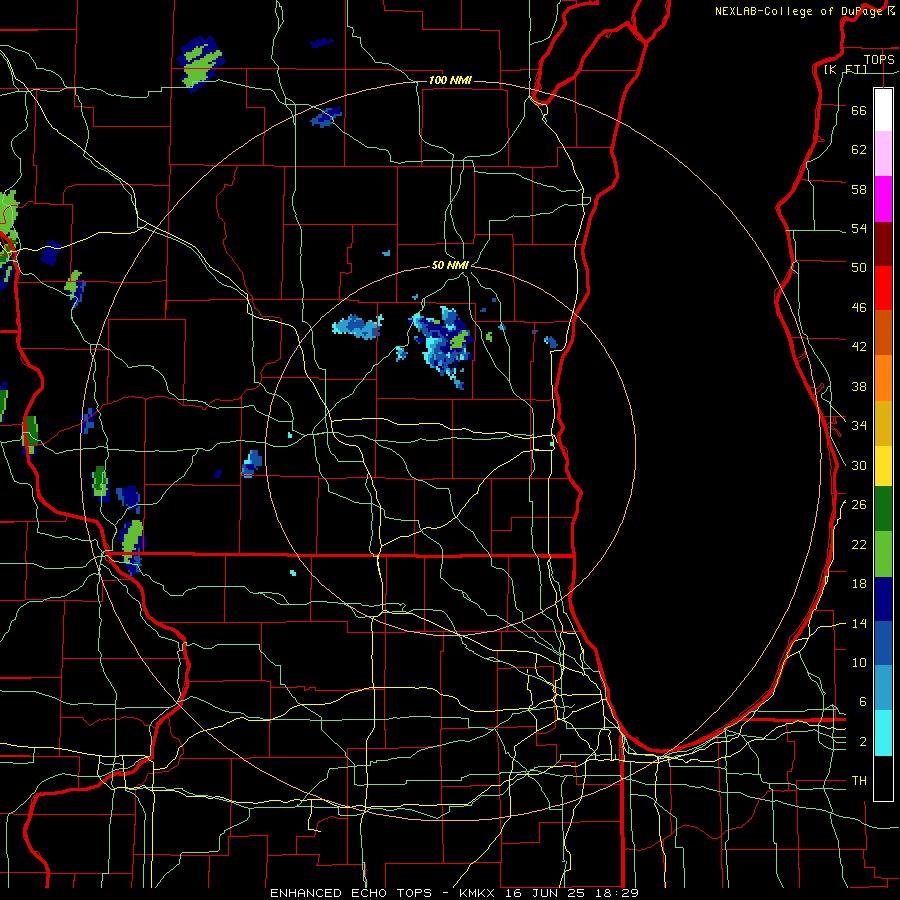Click the '54' scale label

point(859,228)
